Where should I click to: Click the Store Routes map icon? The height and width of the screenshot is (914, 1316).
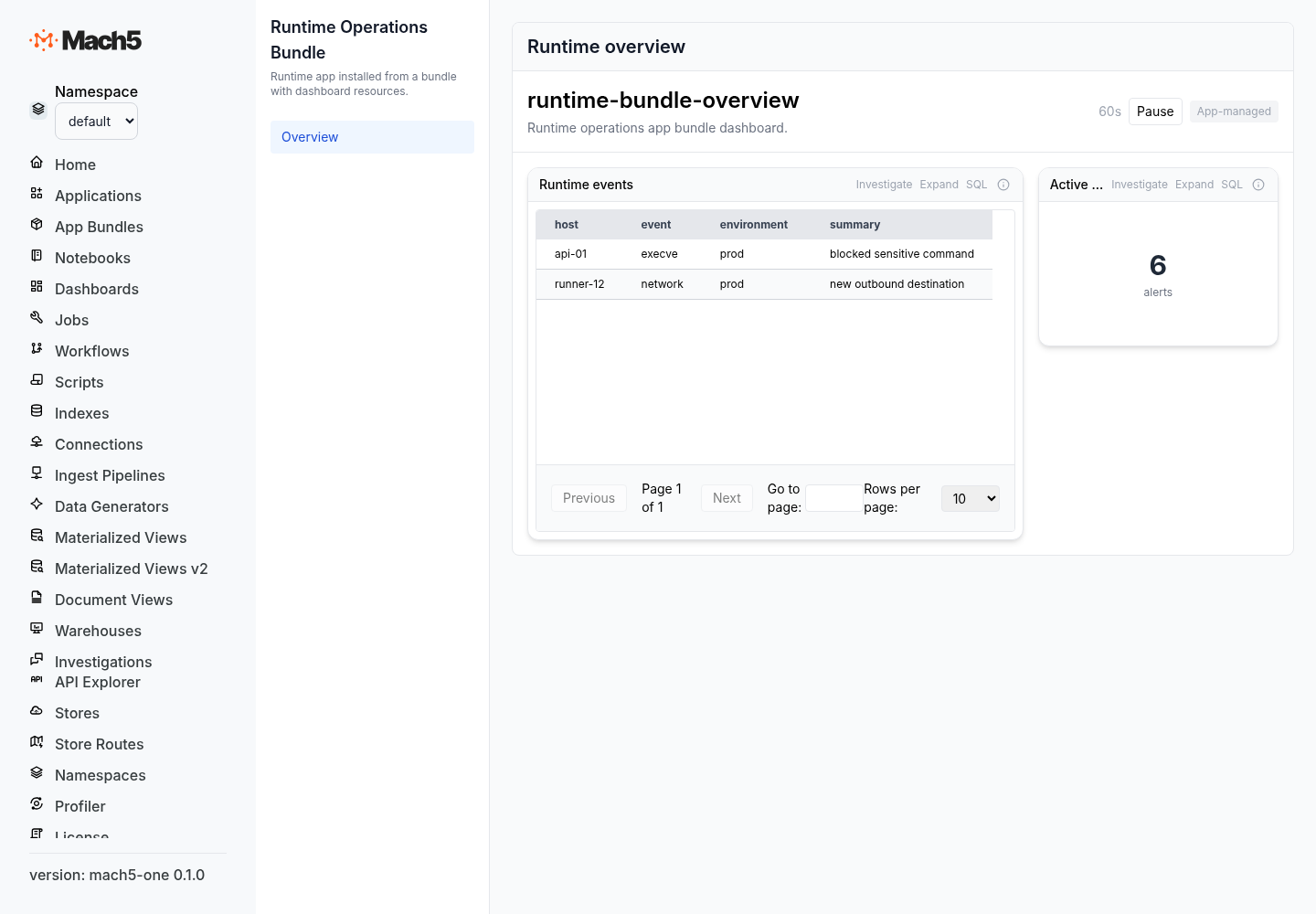pos(37,742)
